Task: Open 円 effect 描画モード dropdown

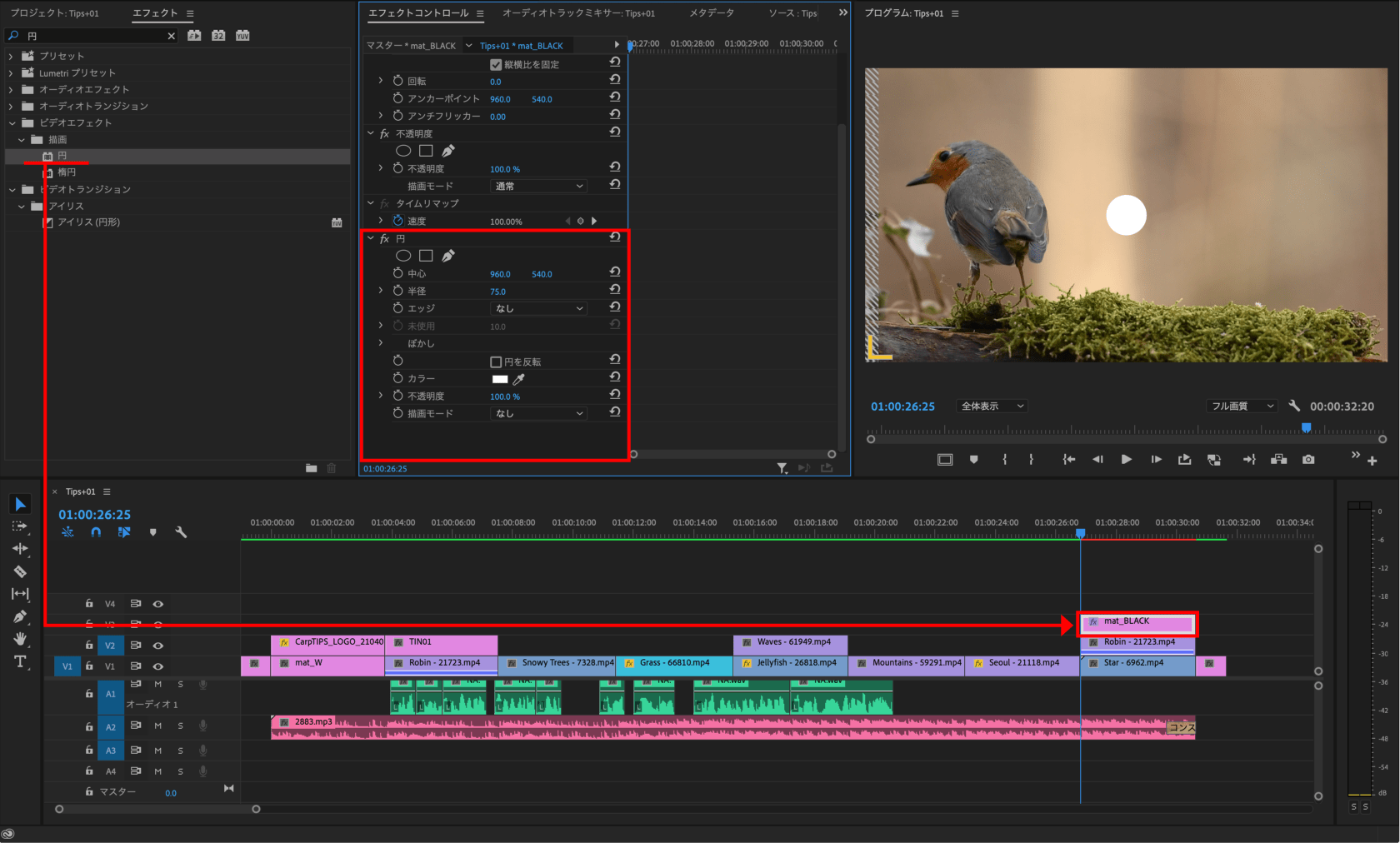Action: (x=538, y=413)
